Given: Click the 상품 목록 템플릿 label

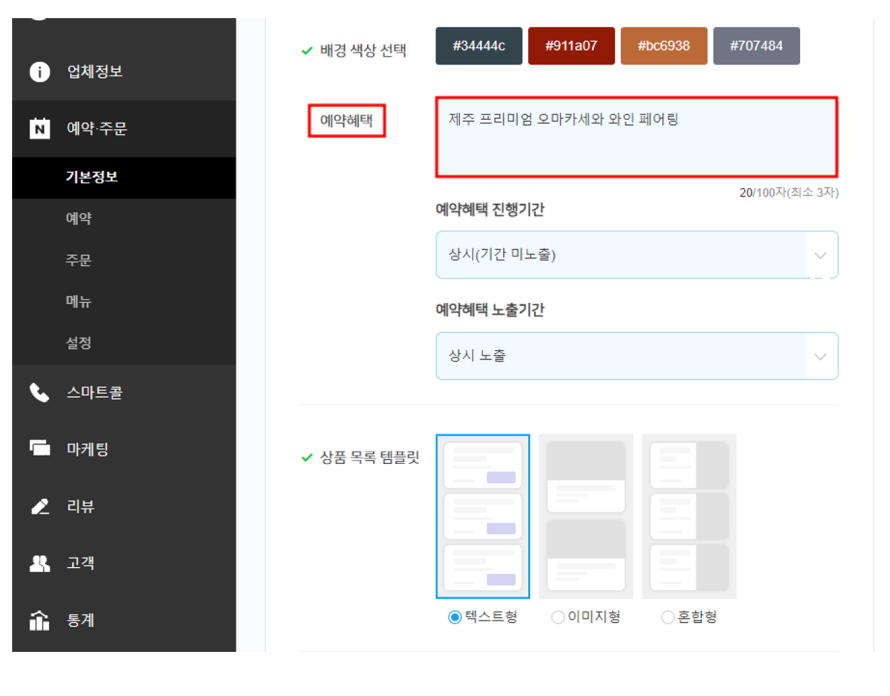Looking at the screenshot, I should pyautogui.click(x=370, y=458).
